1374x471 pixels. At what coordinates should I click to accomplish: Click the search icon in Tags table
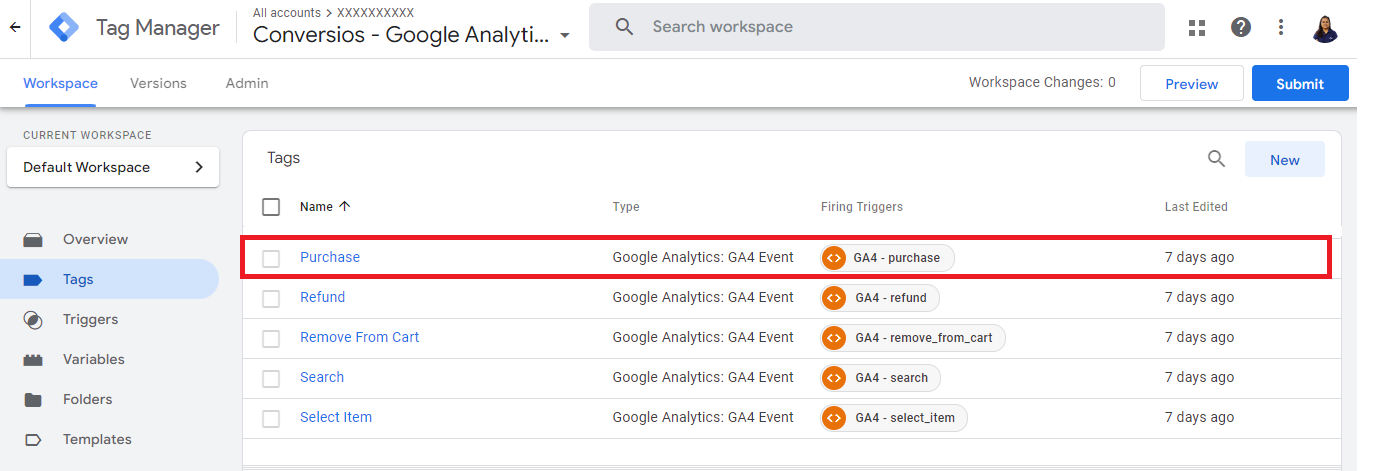pos(1216,159)
